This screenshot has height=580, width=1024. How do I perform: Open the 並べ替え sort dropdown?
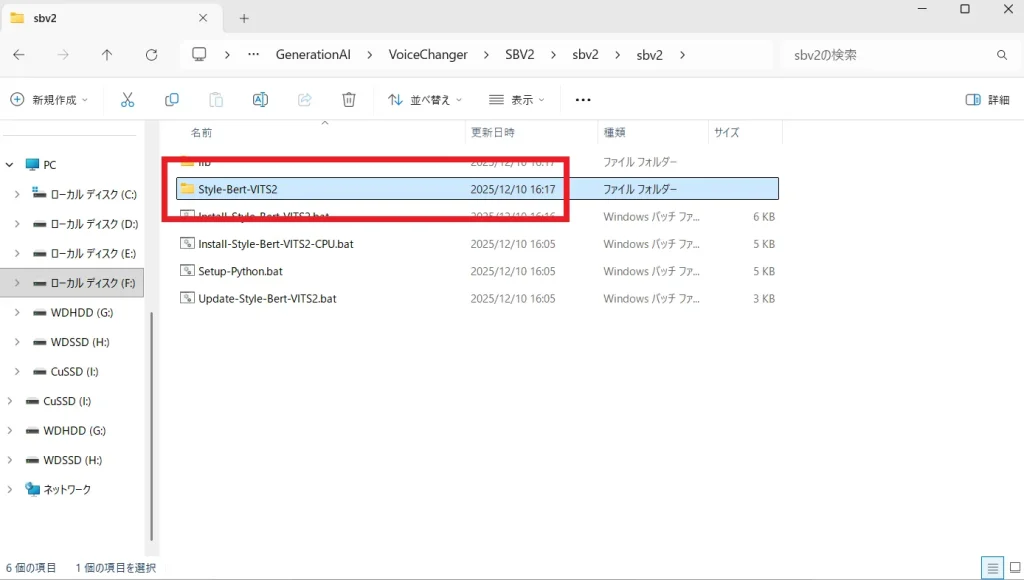tap(426, 100)
